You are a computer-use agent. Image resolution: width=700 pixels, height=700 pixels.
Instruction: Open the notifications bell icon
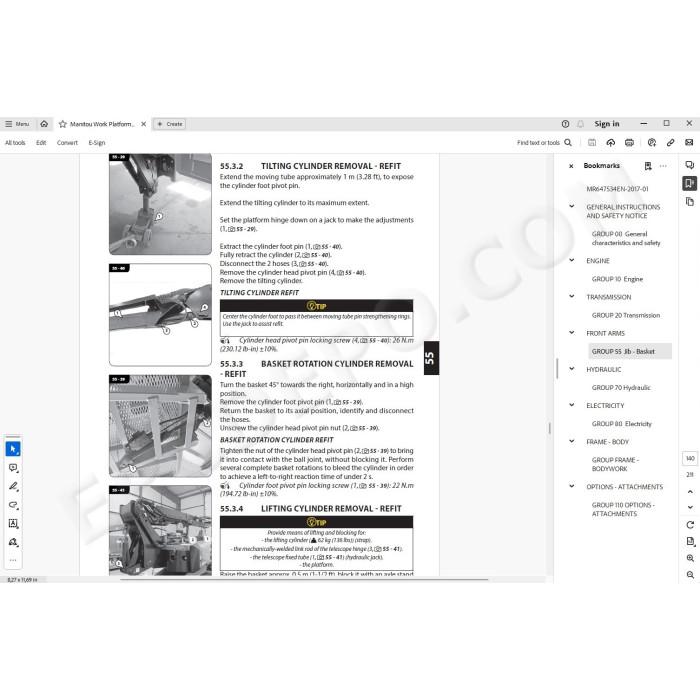pyautogui.click(x=580, y=124)
